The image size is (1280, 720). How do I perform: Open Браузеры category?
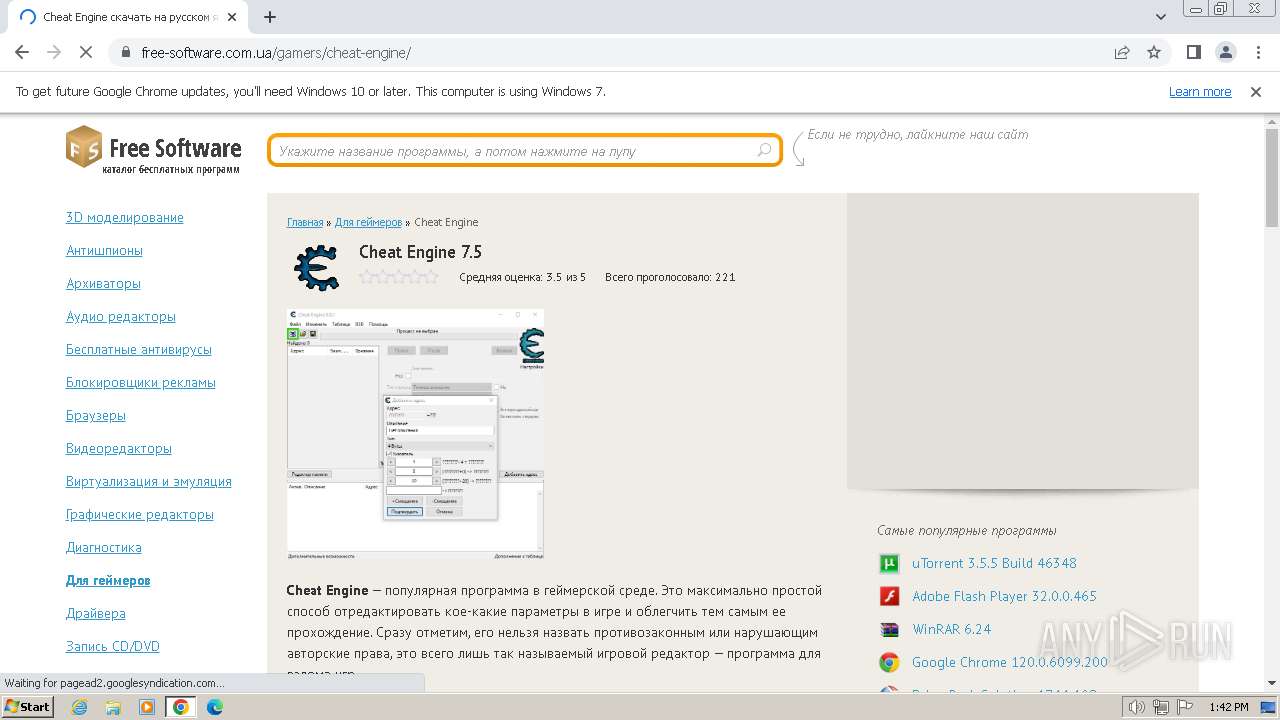pyautogui.click(x=96, y=415)
